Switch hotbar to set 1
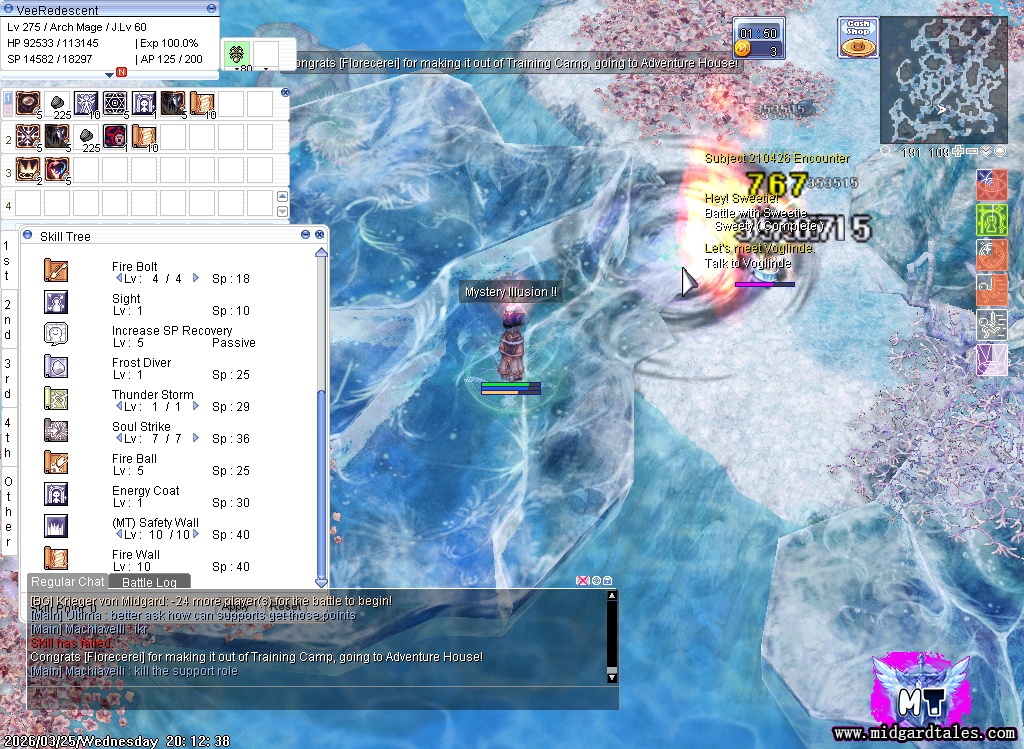The height and width of the screenshot is (749, 1024). (x=8, y=99)
